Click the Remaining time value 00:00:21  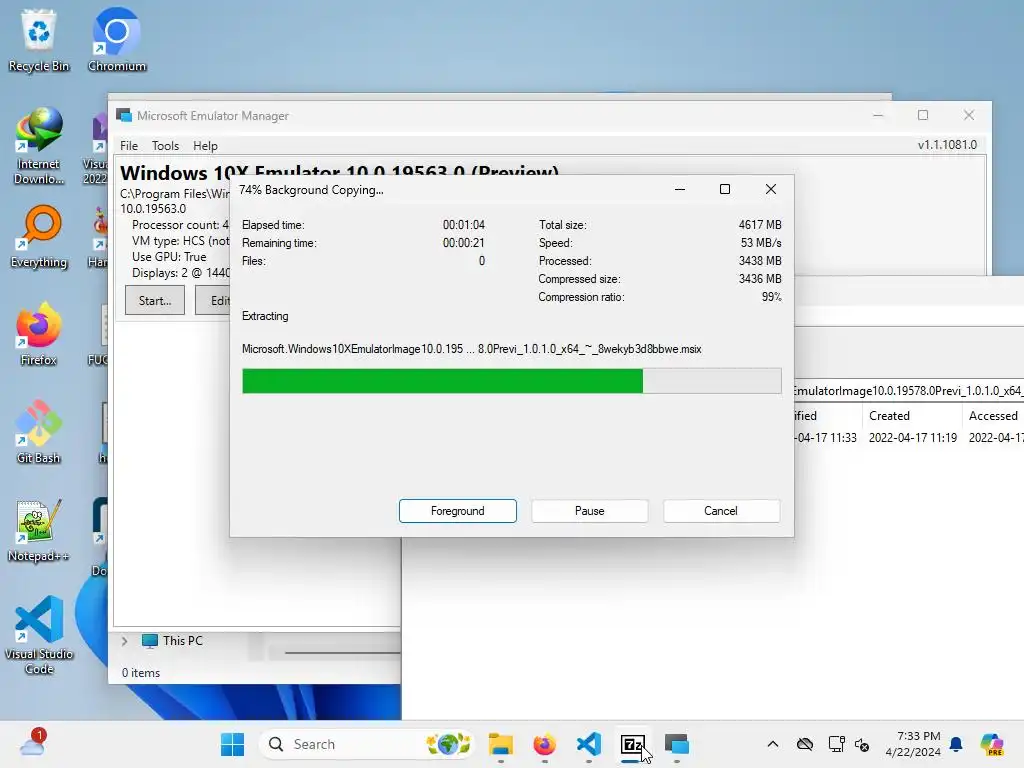pyautogui.click(x=464, y=243)
